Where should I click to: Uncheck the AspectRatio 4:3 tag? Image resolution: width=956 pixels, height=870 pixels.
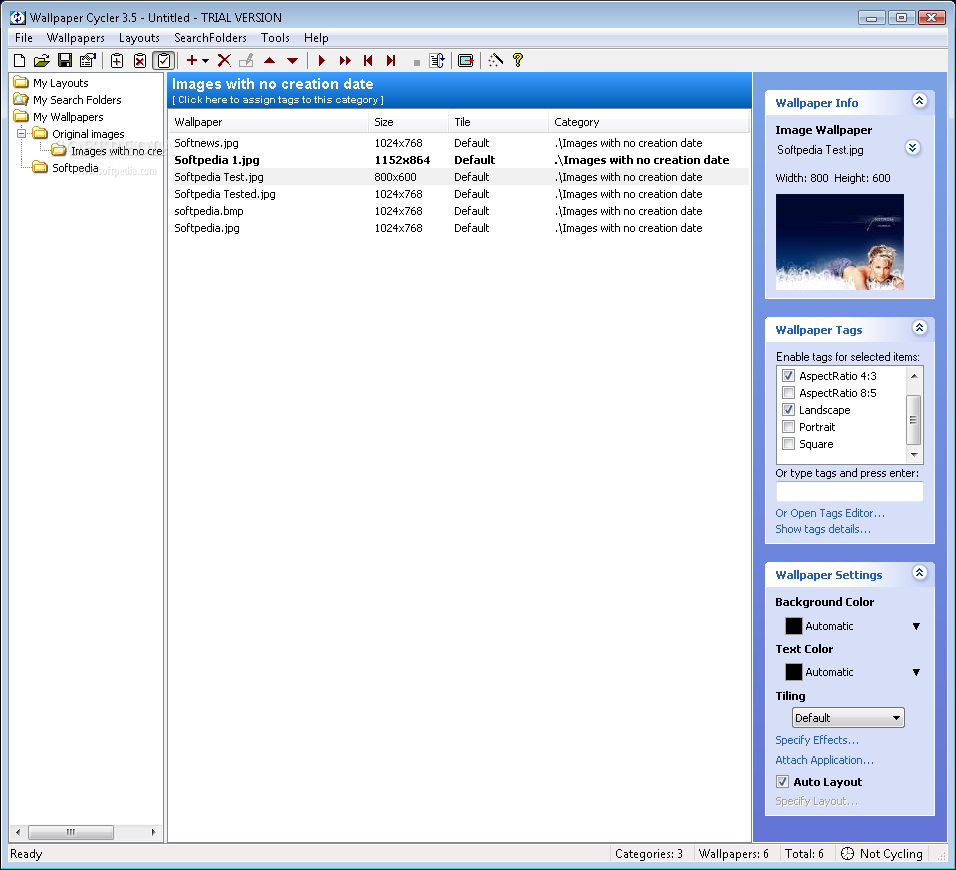(788, 376)
